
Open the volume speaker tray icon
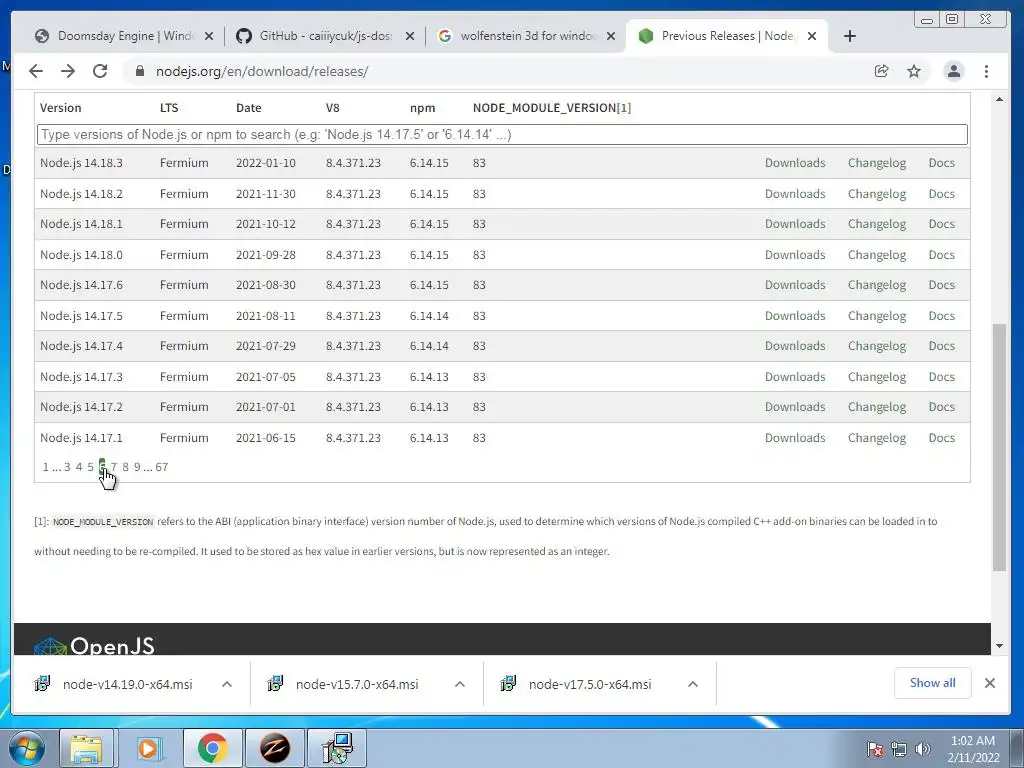(923, 749)
